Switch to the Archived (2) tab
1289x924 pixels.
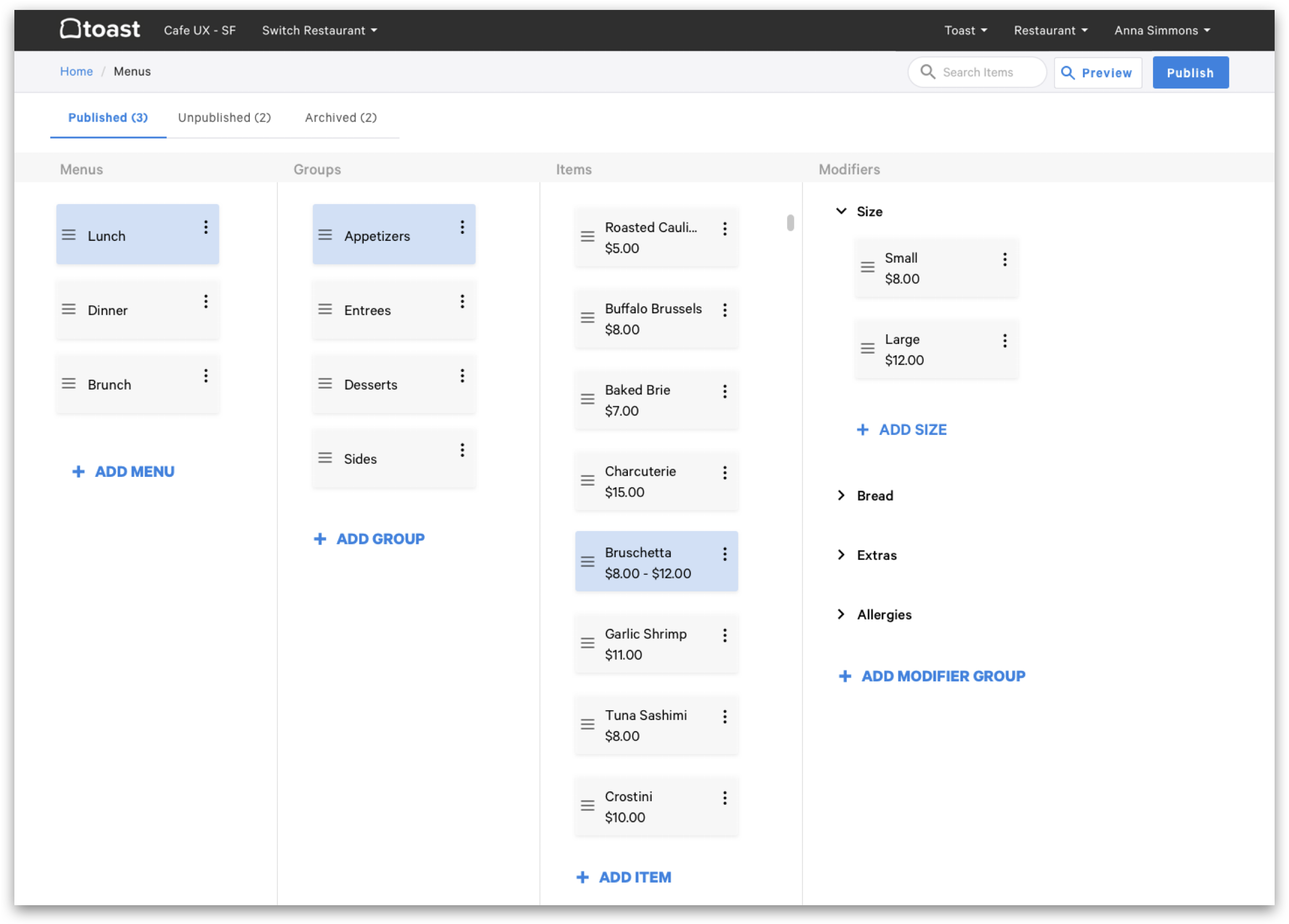pos(340,118)
